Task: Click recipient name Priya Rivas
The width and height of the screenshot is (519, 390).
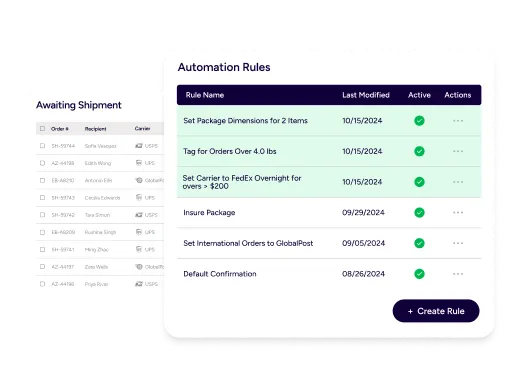Action: pos(96,284)
